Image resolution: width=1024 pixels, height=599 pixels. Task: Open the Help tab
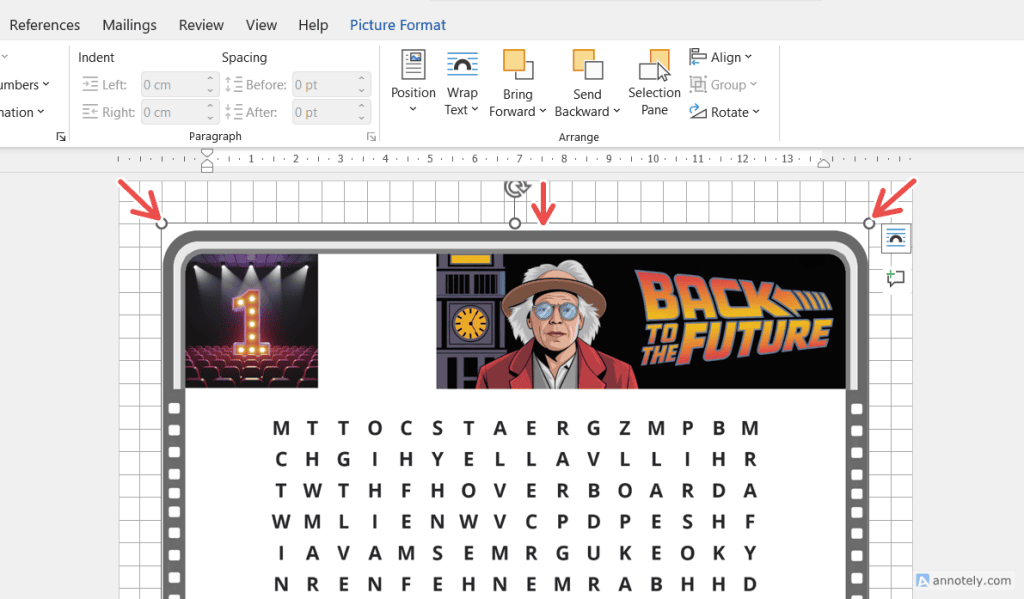click(313, 25)
